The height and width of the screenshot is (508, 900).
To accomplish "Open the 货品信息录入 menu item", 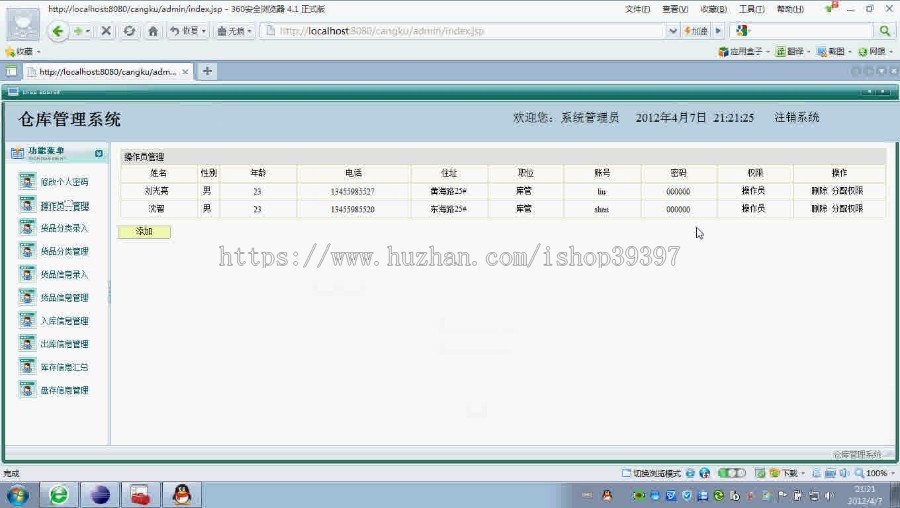I will [x=64, y=275].
